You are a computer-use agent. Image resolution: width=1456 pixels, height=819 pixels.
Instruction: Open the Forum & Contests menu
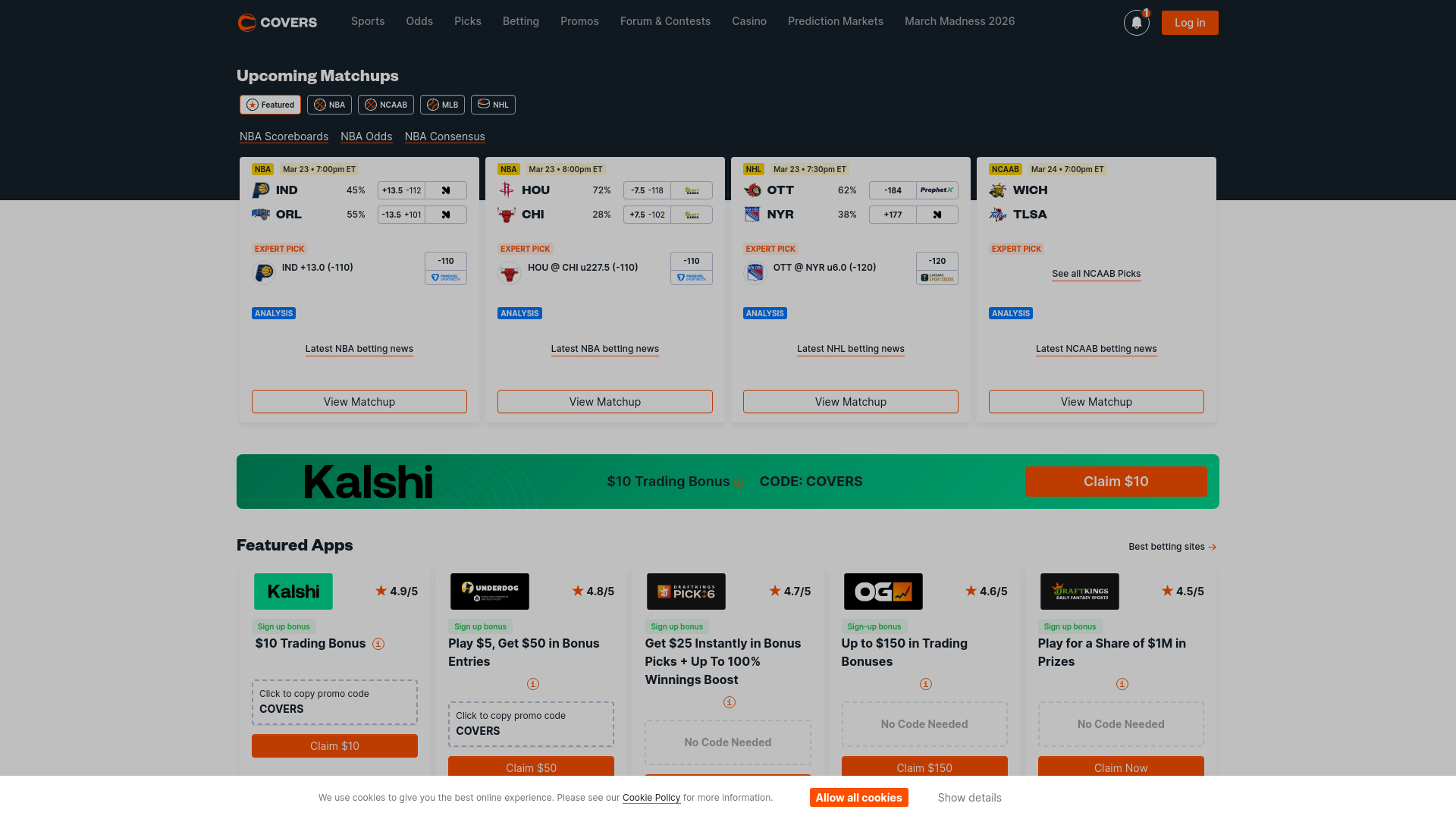coord(665,21)
